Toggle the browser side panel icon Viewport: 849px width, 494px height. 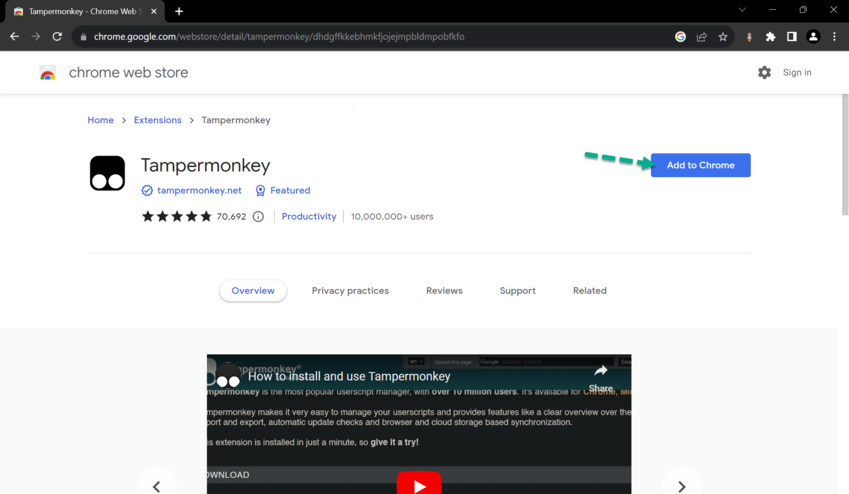pyautogui.click(x=792, y=36)
